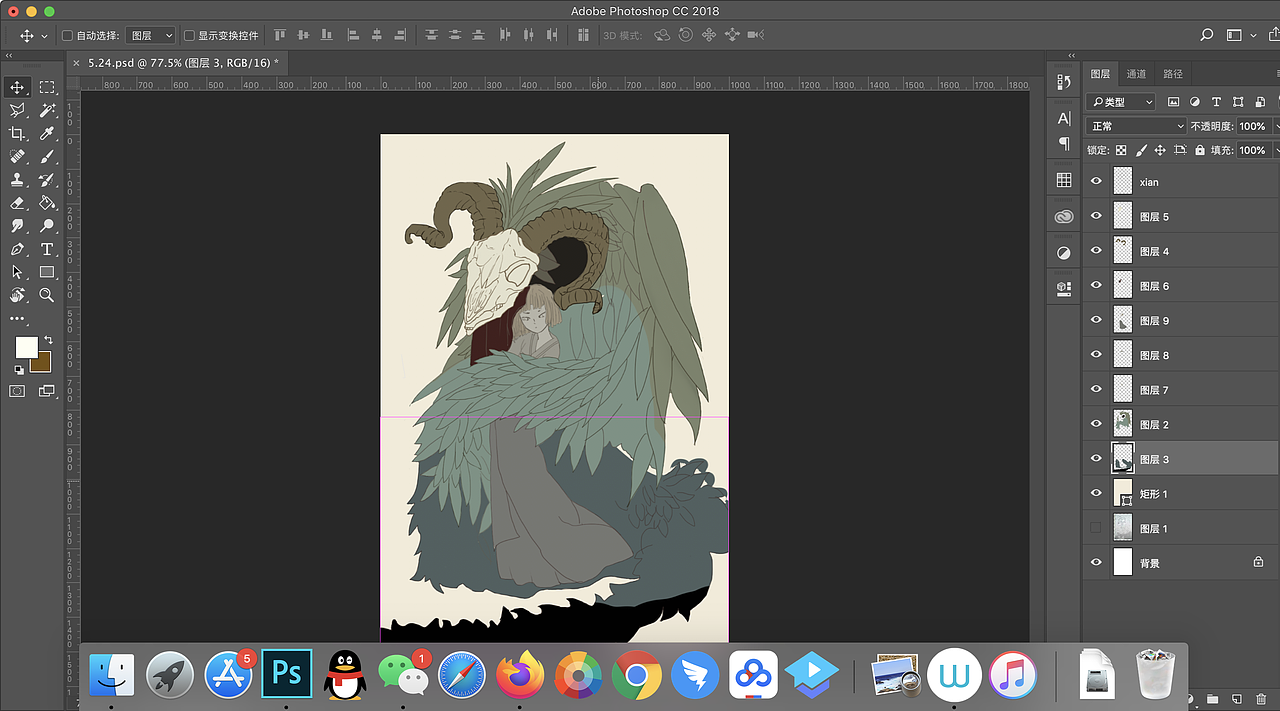Select the Pen tool
Viewport: 1280px width, 711px height.
click(x=17, y=249)
